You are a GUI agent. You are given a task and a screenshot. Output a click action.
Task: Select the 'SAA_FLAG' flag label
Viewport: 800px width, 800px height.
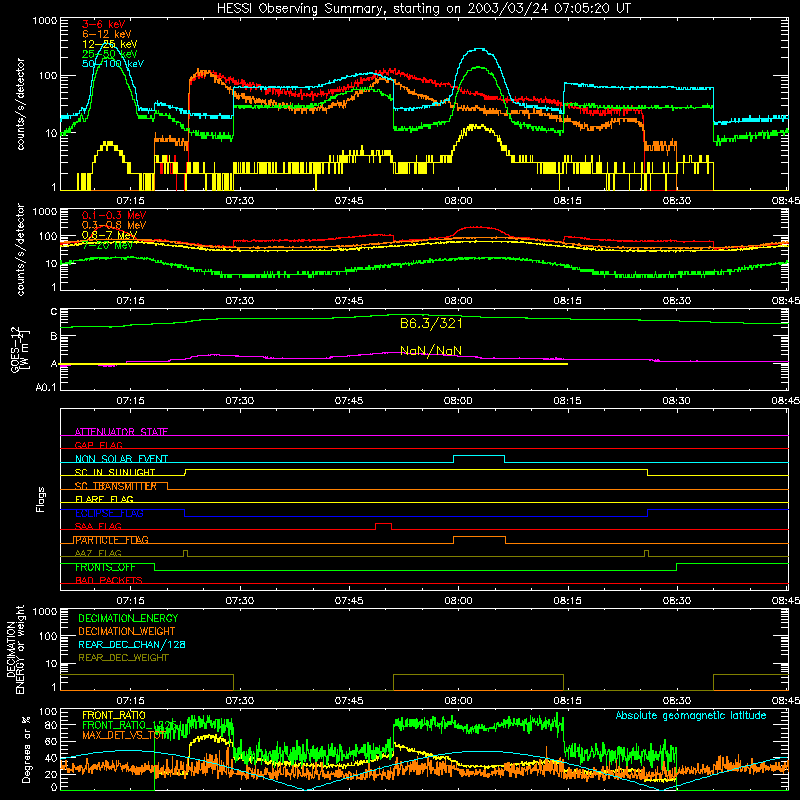(98, 526)
